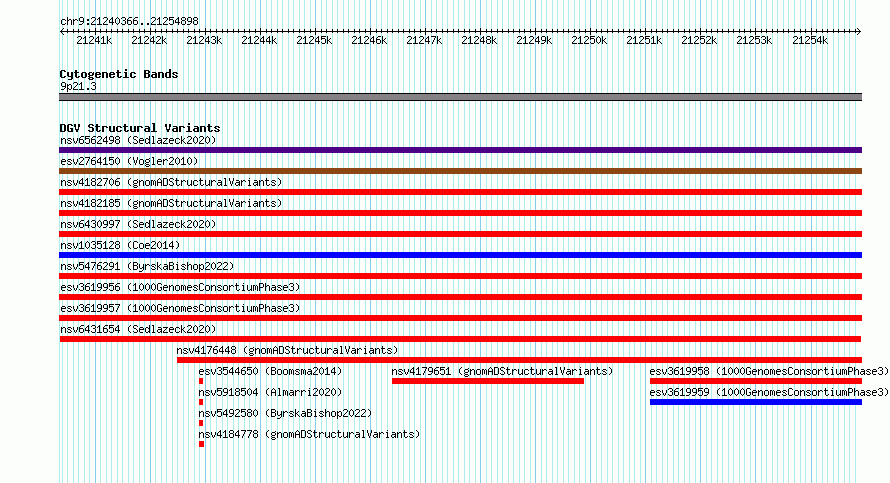890x483 pixels.
Task: Click red bar under esv3619958 label
Action: [756, 381]
